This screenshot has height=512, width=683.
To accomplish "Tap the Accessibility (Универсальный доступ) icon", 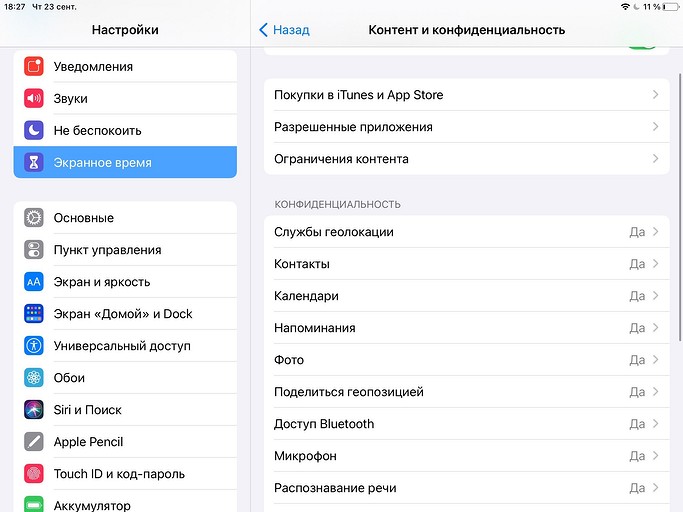I will pos(34,346).
